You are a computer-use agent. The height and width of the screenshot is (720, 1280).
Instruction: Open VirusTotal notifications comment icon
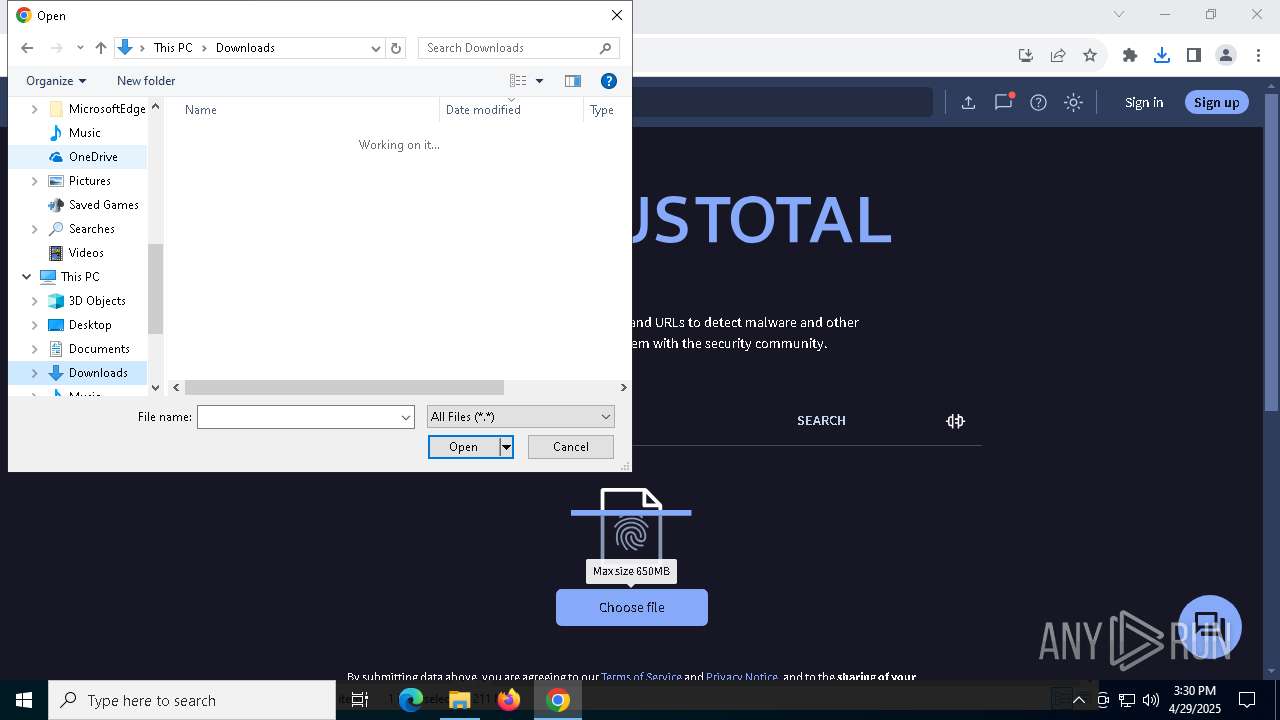(x=1003, y=102)
